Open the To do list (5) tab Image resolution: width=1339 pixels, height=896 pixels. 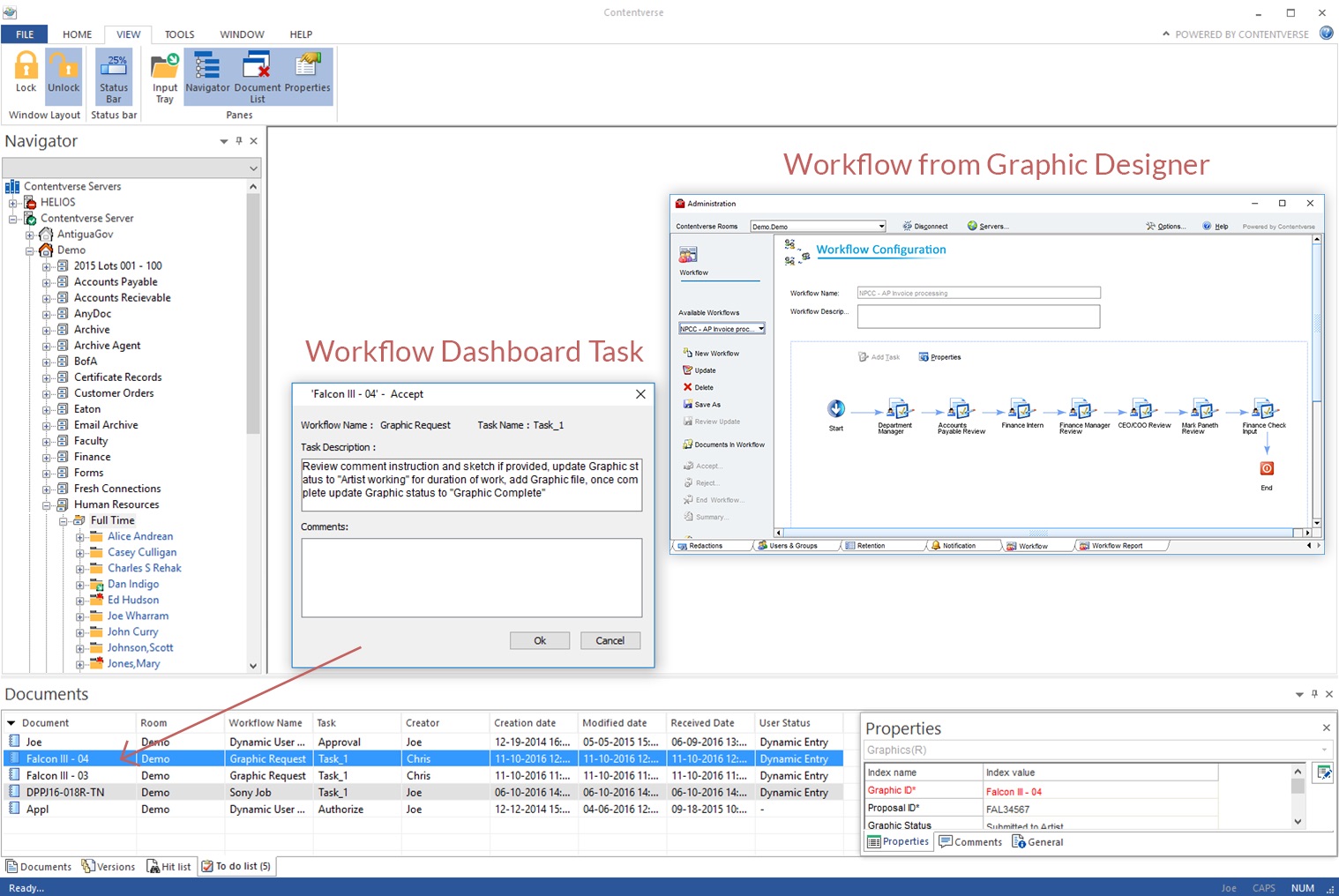coord(236,866)
